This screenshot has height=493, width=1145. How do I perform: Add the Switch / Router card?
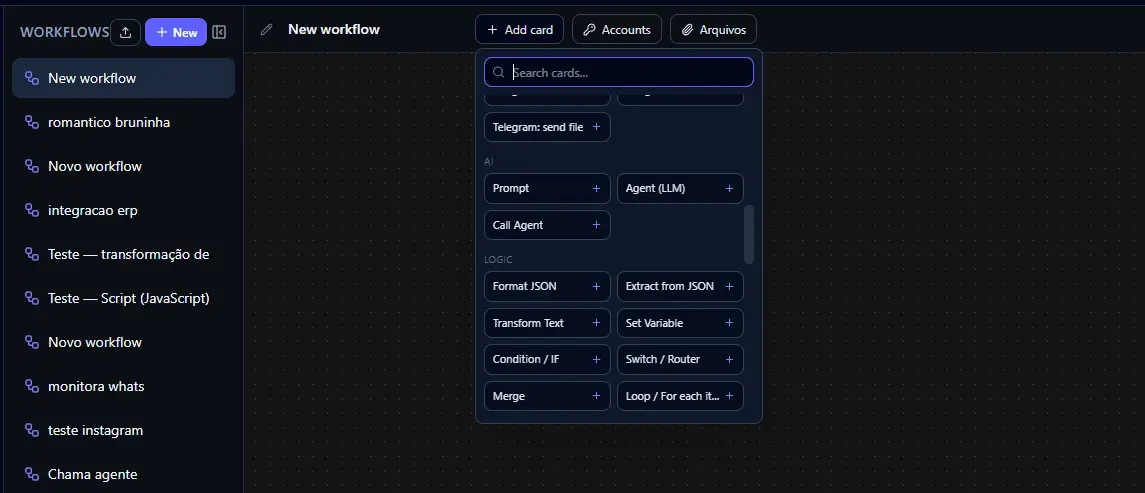pos(680,359)
